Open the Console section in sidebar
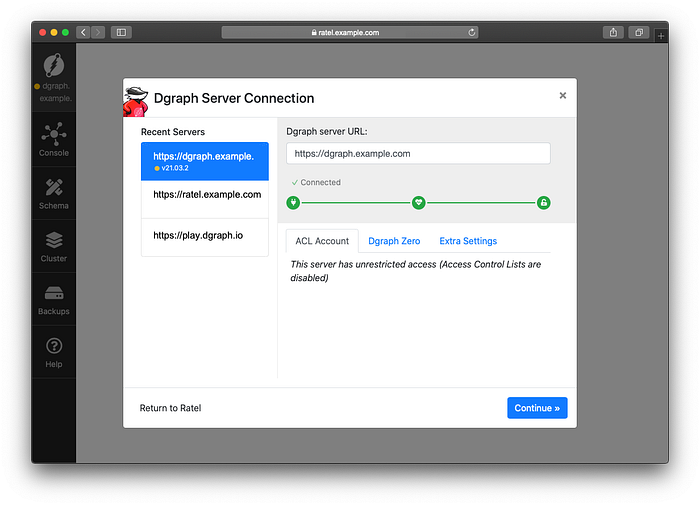The height and width of the screenshot is (505, 700). (x=54, y=139)
